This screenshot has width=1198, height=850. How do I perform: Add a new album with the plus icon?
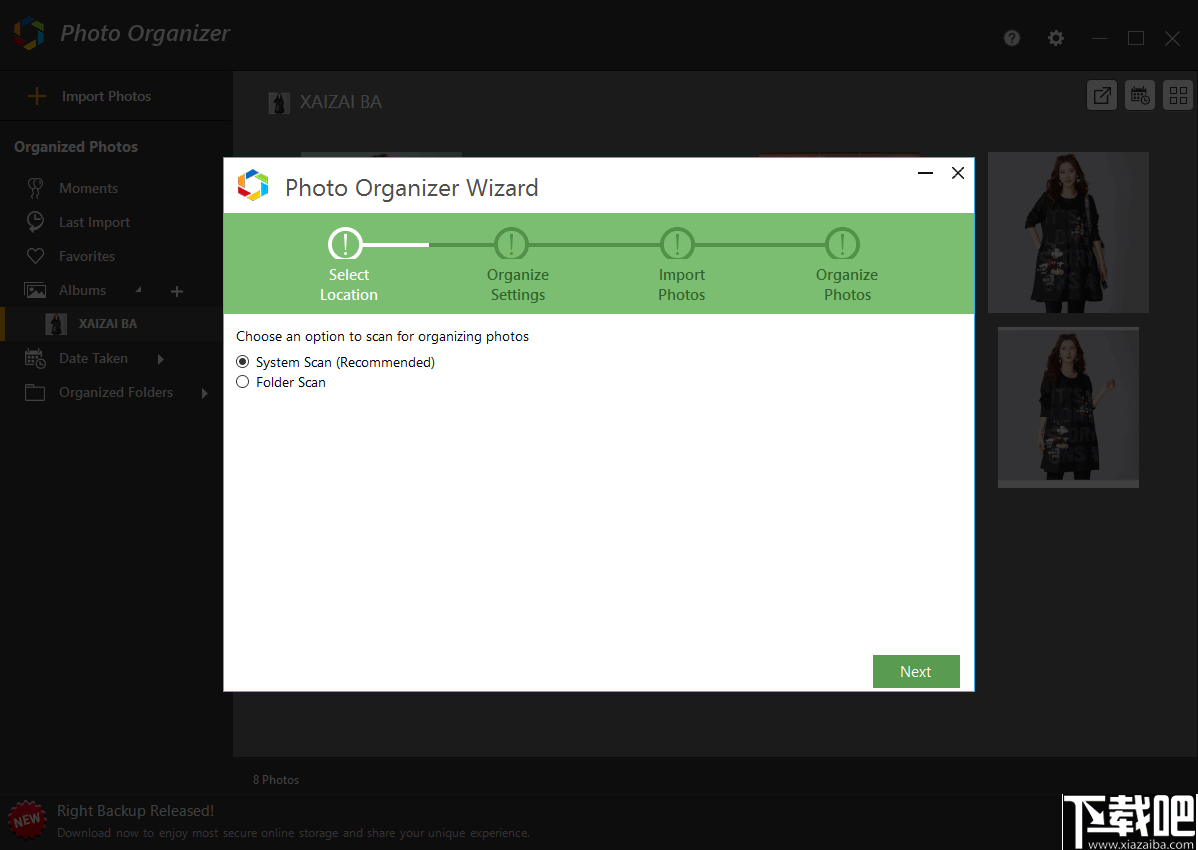[x=176, y=291]
